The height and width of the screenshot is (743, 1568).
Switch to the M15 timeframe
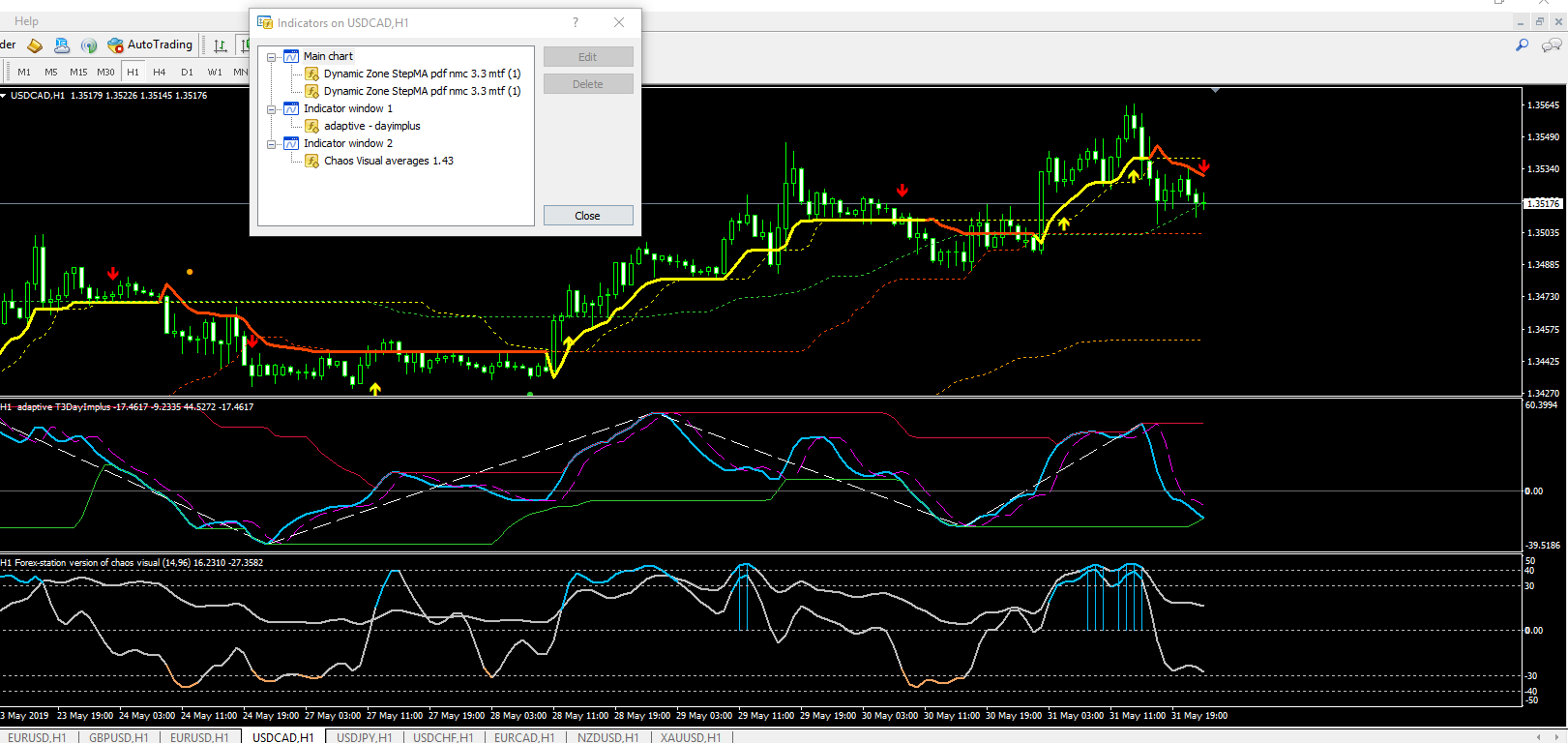coord(78,72)
